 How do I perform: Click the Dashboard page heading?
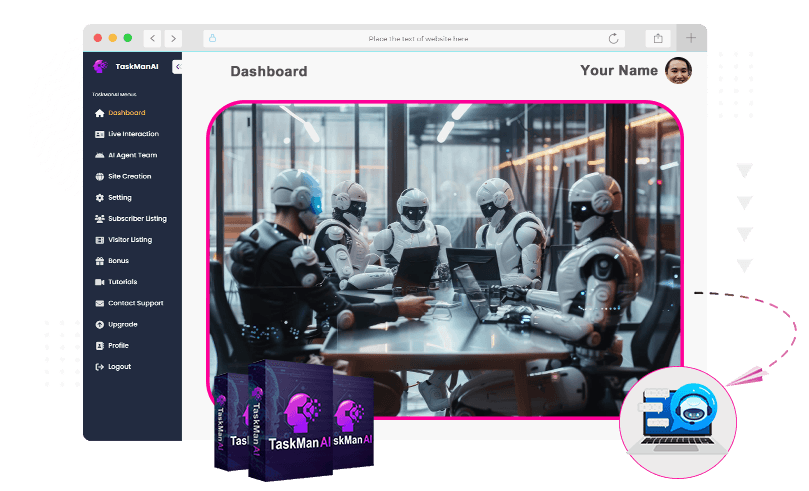pyautogui.click(x=269, y=71)
